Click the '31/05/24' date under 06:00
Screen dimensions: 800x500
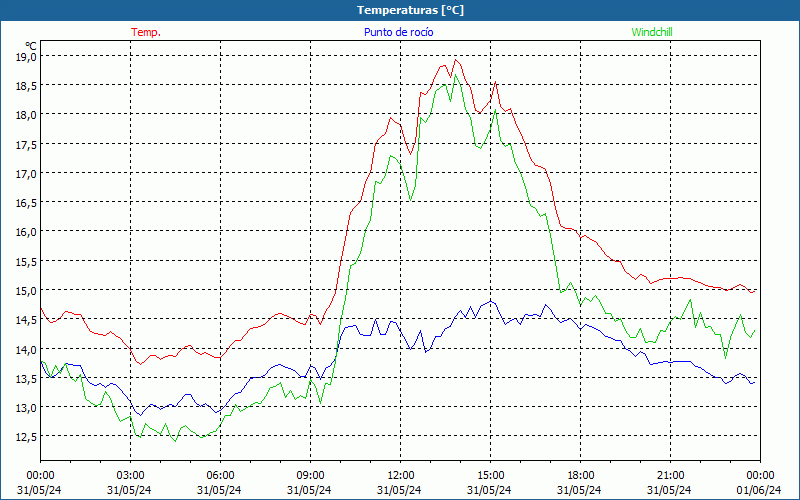coord(219,490)
